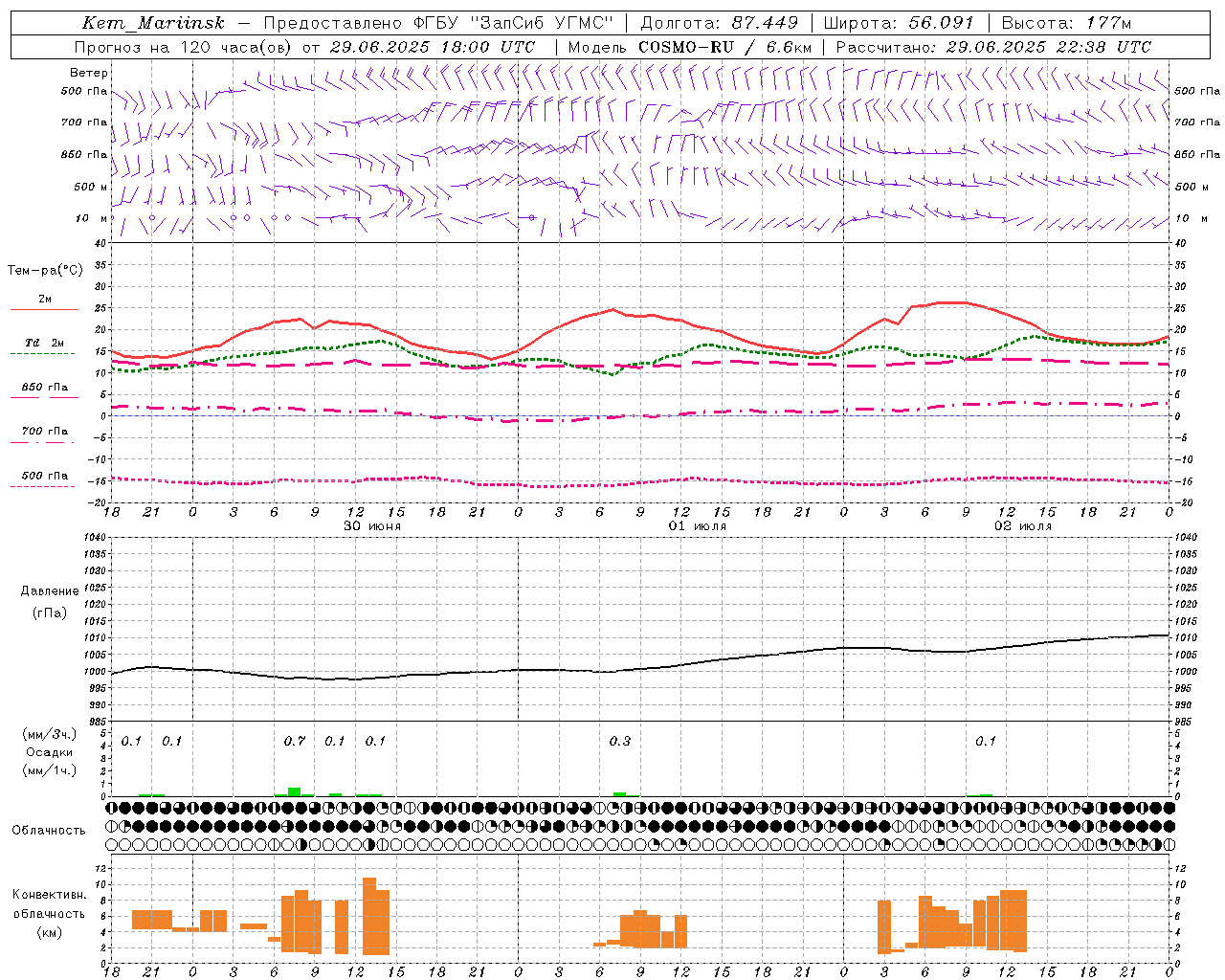Click the date label 01 июля under temperature chart
The image size is (1225, 980).
pyautogui.click(x=698, y=526)
